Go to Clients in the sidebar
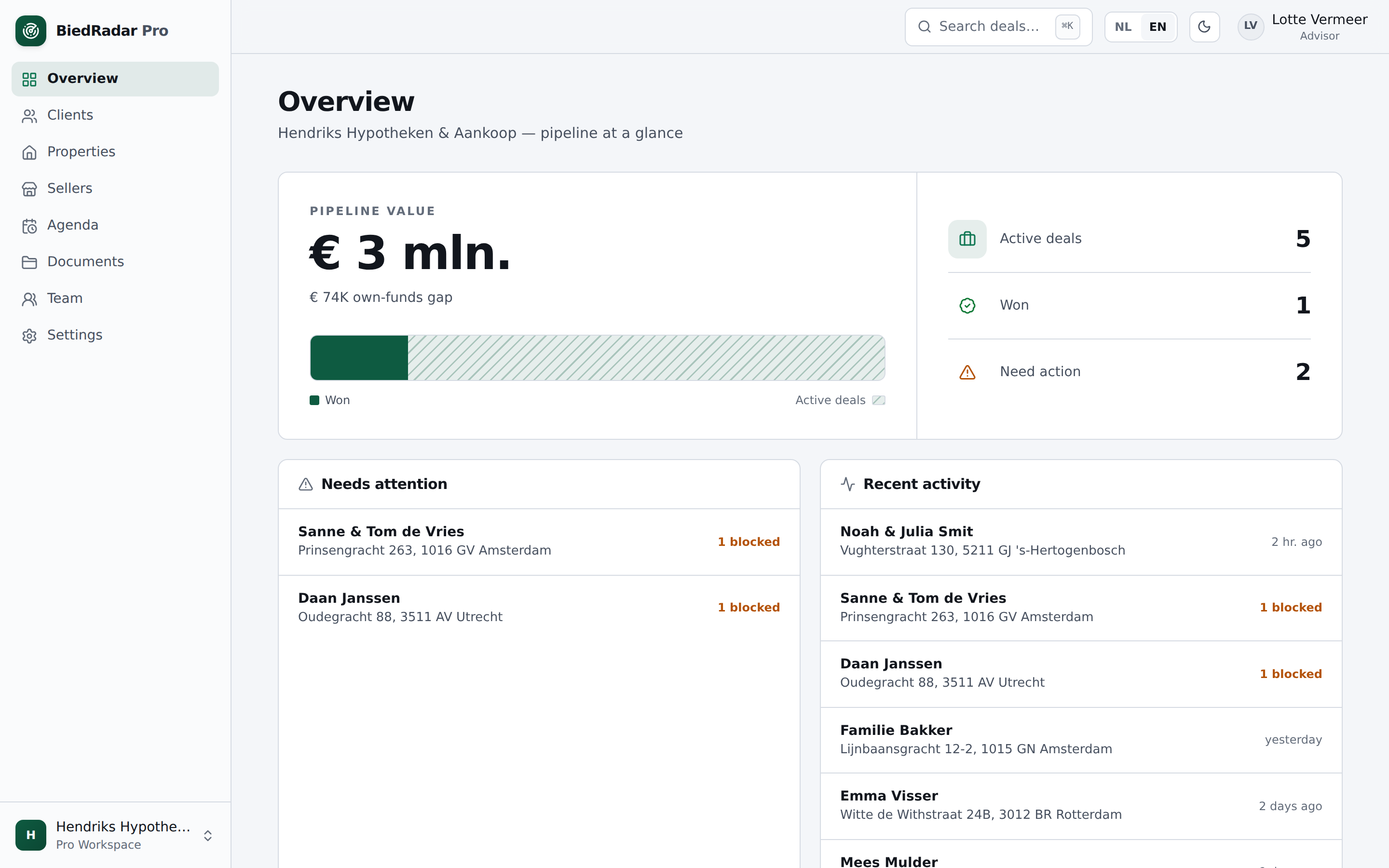The height and width of the screenshot is (868, 1389). point(115,115)
